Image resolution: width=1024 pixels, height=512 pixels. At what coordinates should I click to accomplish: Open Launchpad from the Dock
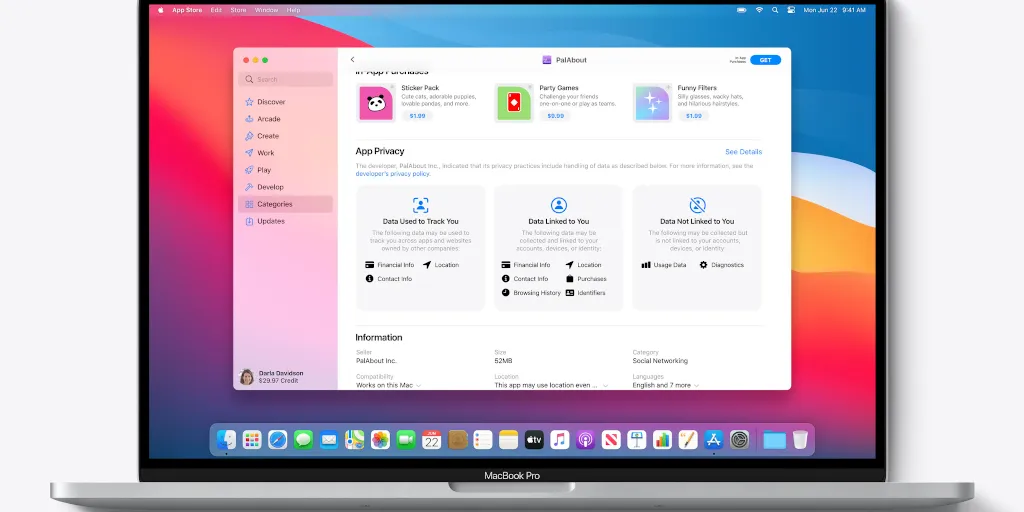252,440
